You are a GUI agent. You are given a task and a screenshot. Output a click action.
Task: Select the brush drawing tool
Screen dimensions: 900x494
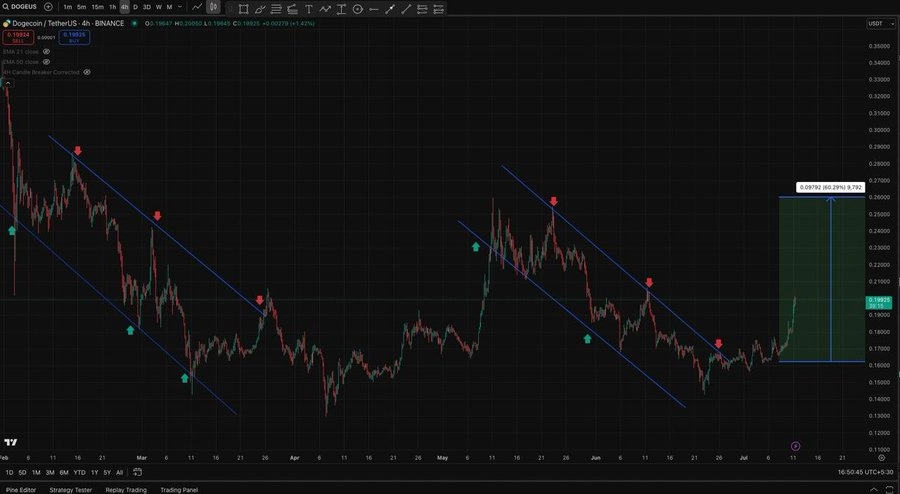[x=260, y=9]
